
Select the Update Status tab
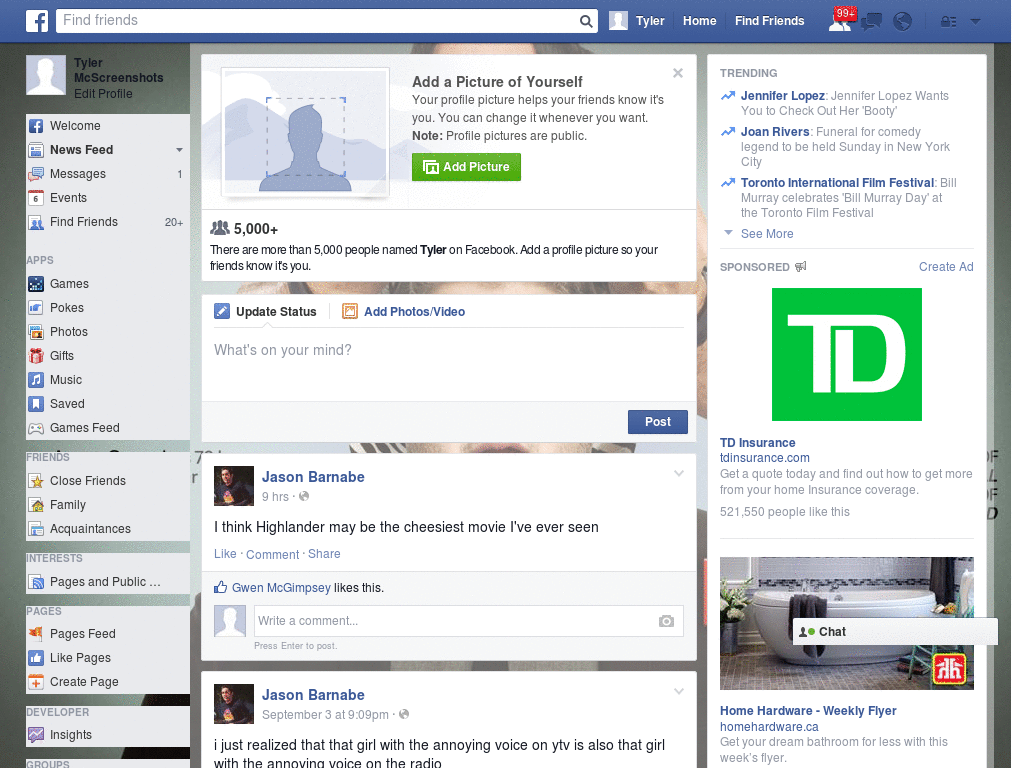point(266,312)
